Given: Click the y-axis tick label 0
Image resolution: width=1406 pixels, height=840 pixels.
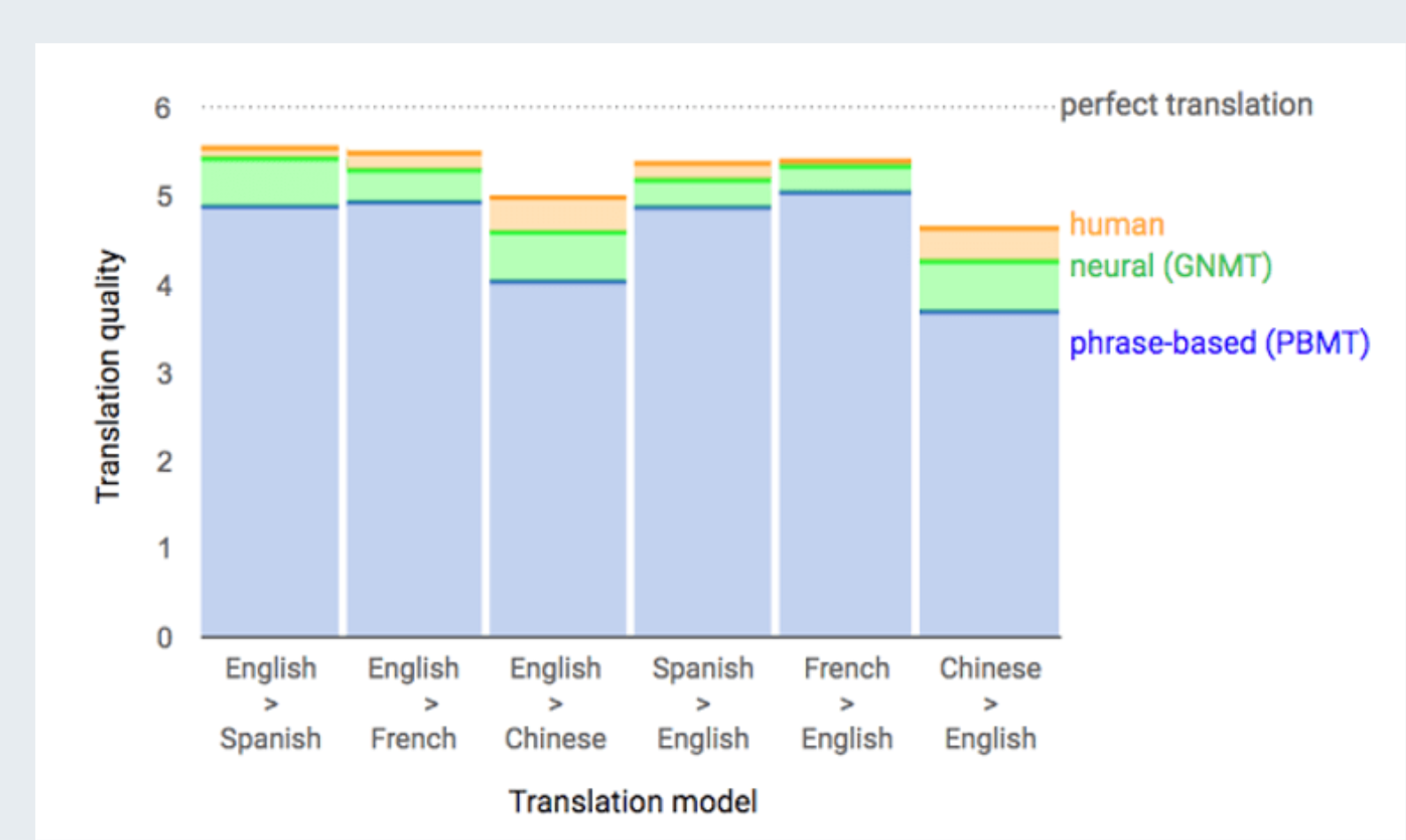Looking at the screenshot, I should [164, 638].
